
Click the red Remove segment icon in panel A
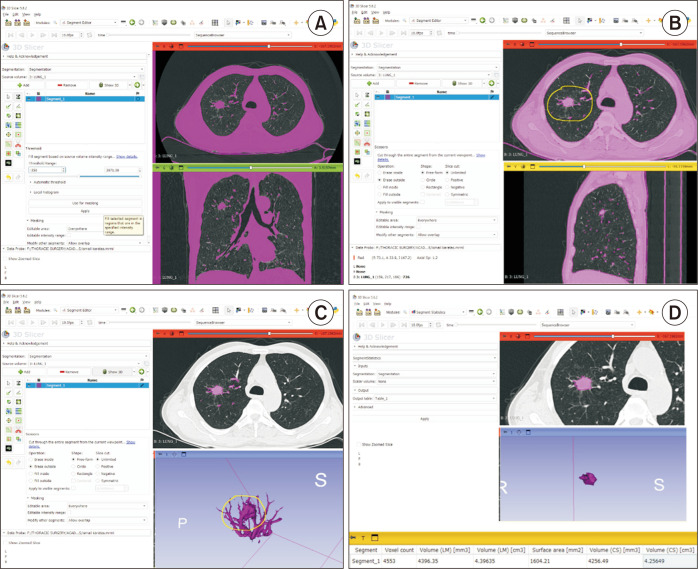click(67, 85)
